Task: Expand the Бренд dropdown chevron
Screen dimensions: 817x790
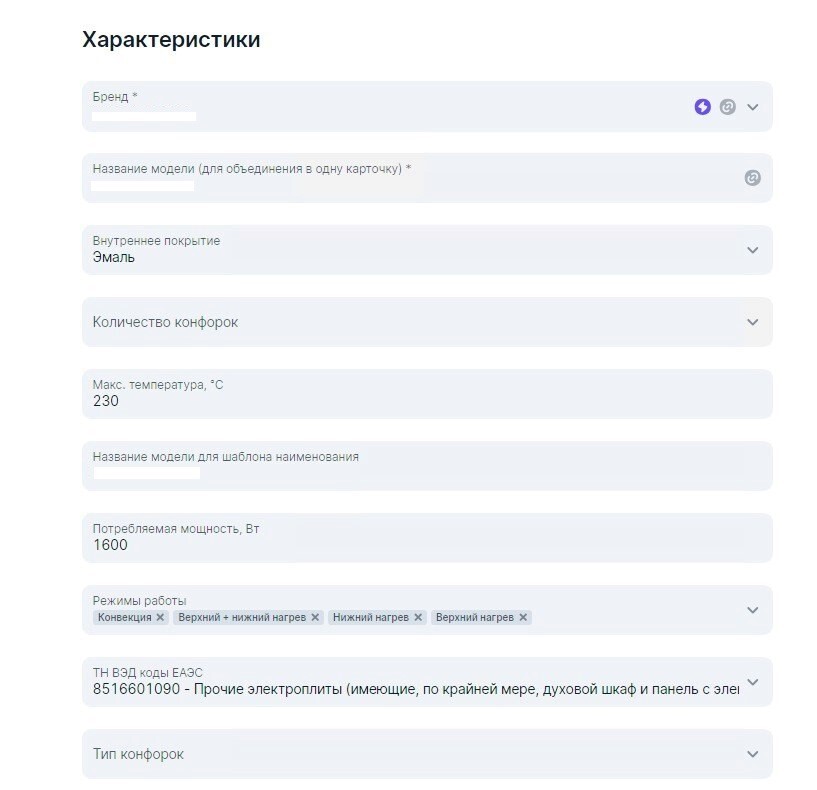Action: point(752,107)
